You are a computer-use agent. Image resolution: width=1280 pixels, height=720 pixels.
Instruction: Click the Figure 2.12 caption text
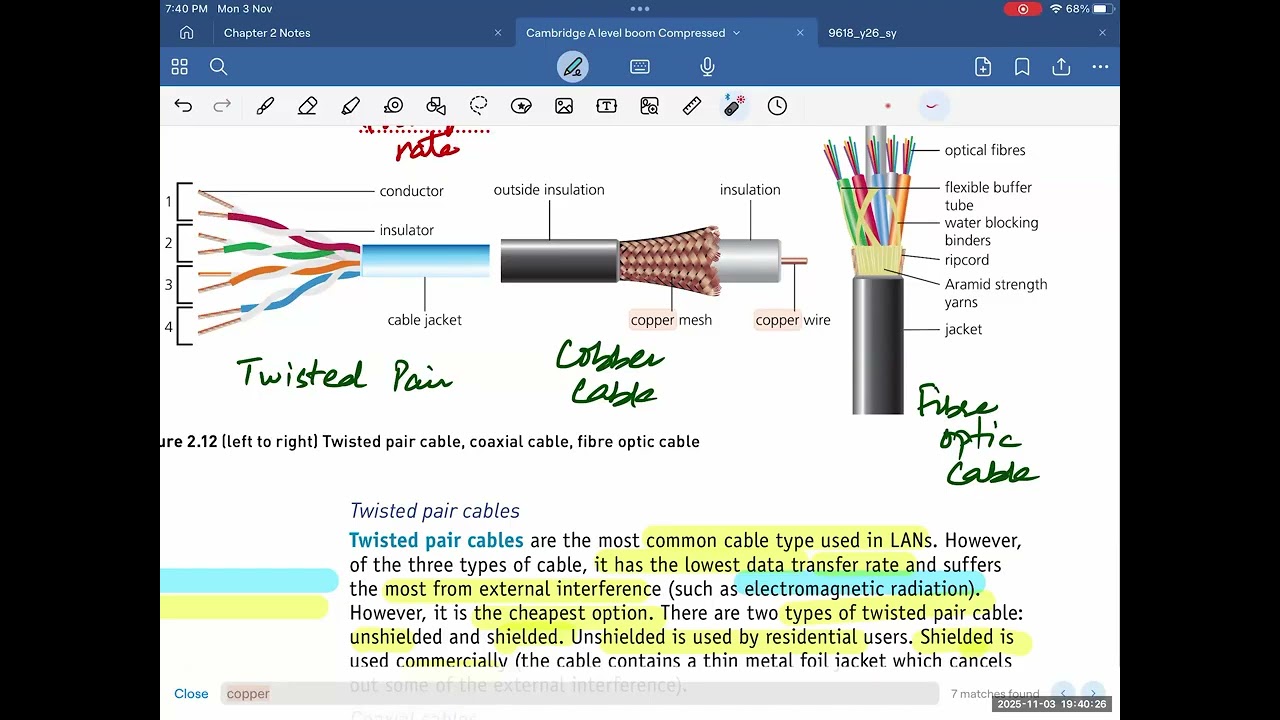(430, 442)
